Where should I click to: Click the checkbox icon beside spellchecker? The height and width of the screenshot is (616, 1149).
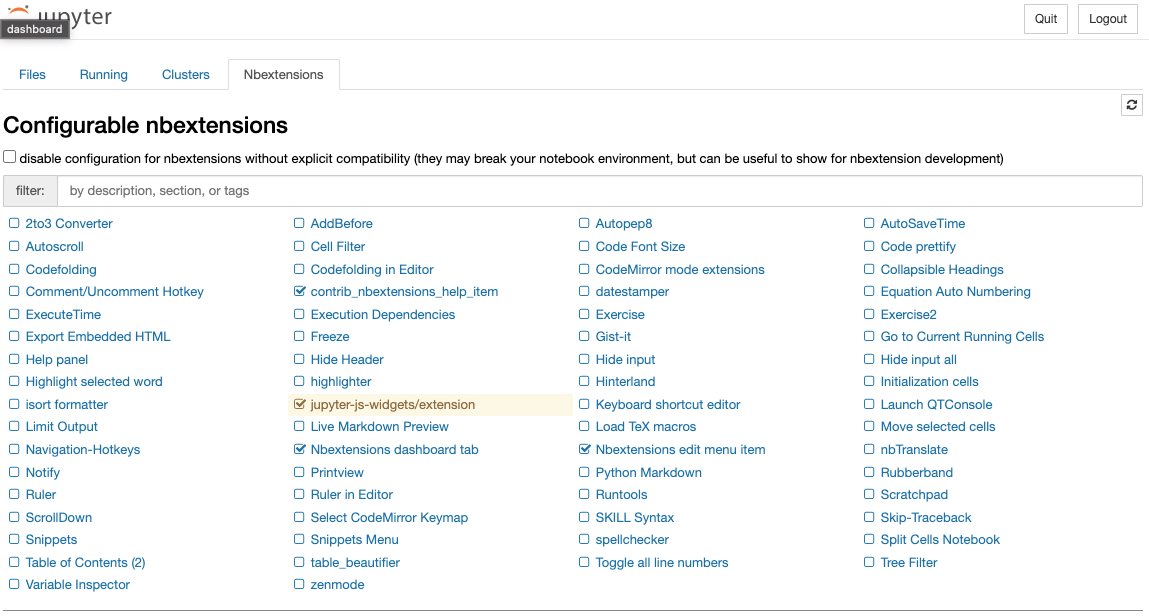584,540
